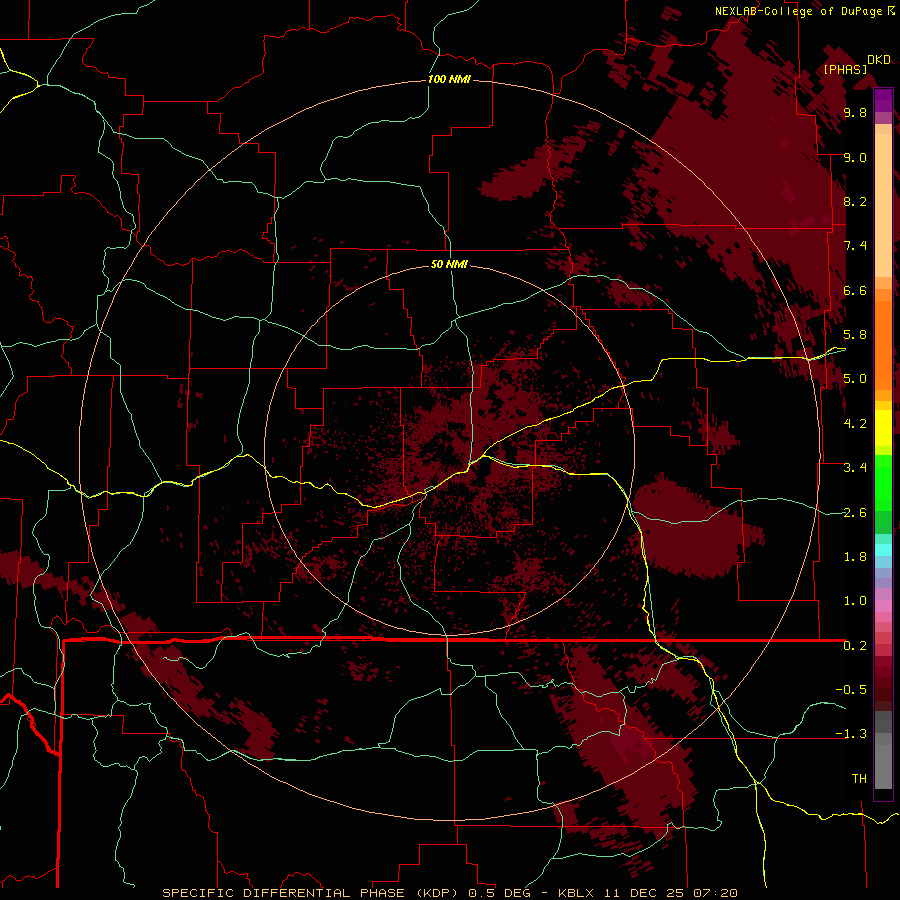Click the 1.8 scale value
Viewport: 900px width, 900px height.
(855, 557)
